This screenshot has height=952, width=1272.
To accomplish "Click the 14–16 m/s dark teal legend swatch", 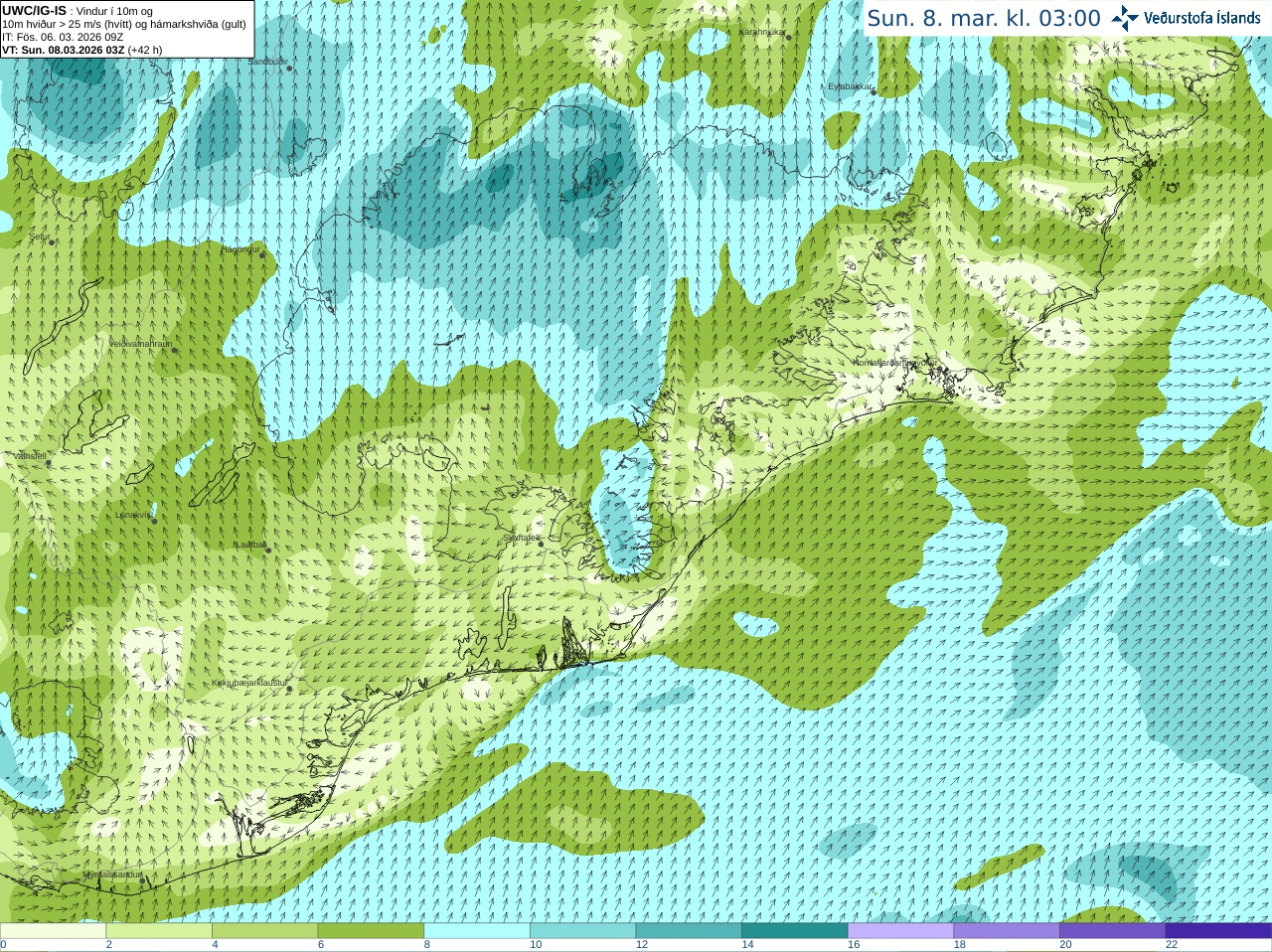I will click(x=795, y=931).
